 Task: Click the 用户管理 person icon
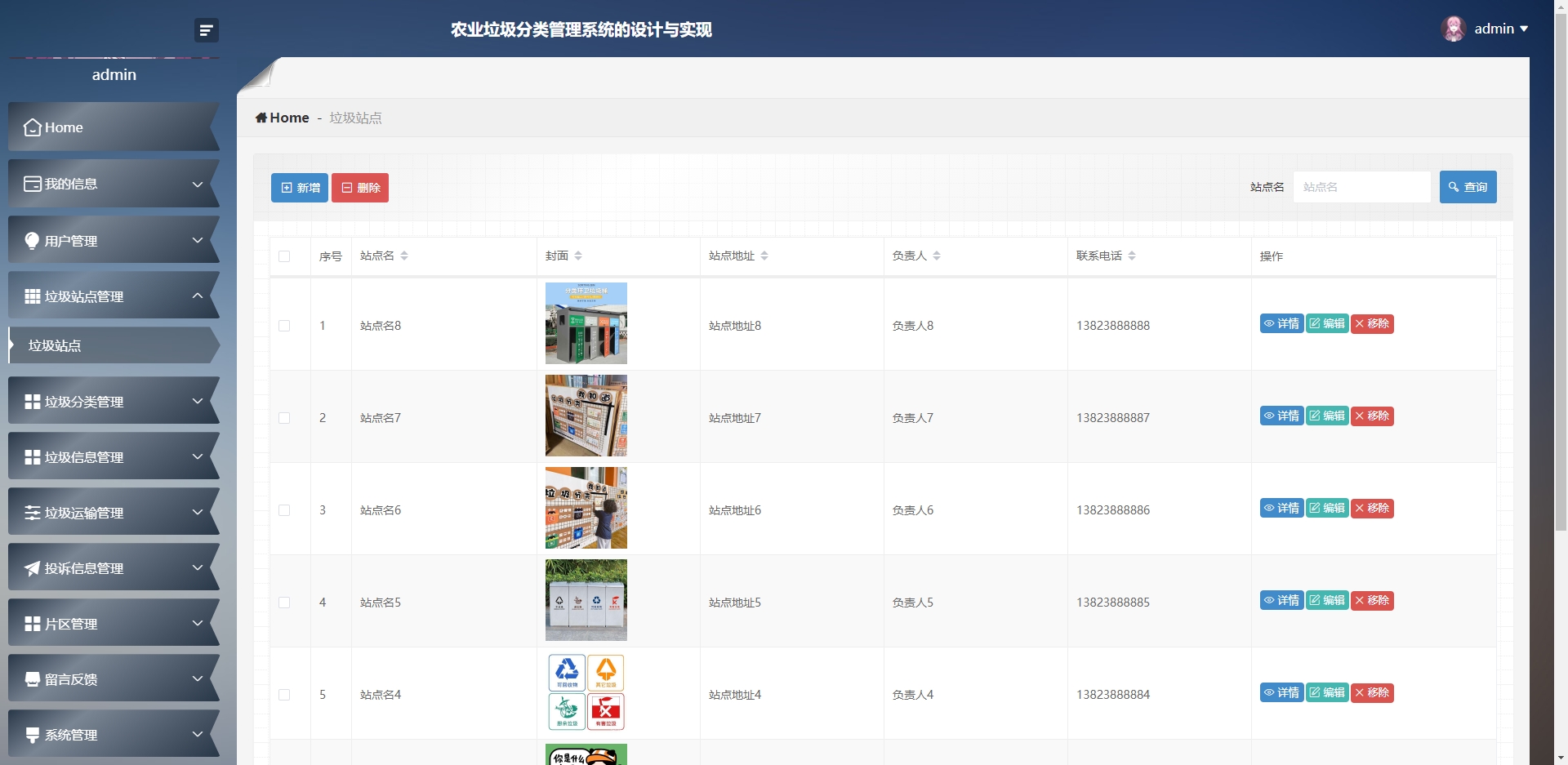[x=32, y=240]
